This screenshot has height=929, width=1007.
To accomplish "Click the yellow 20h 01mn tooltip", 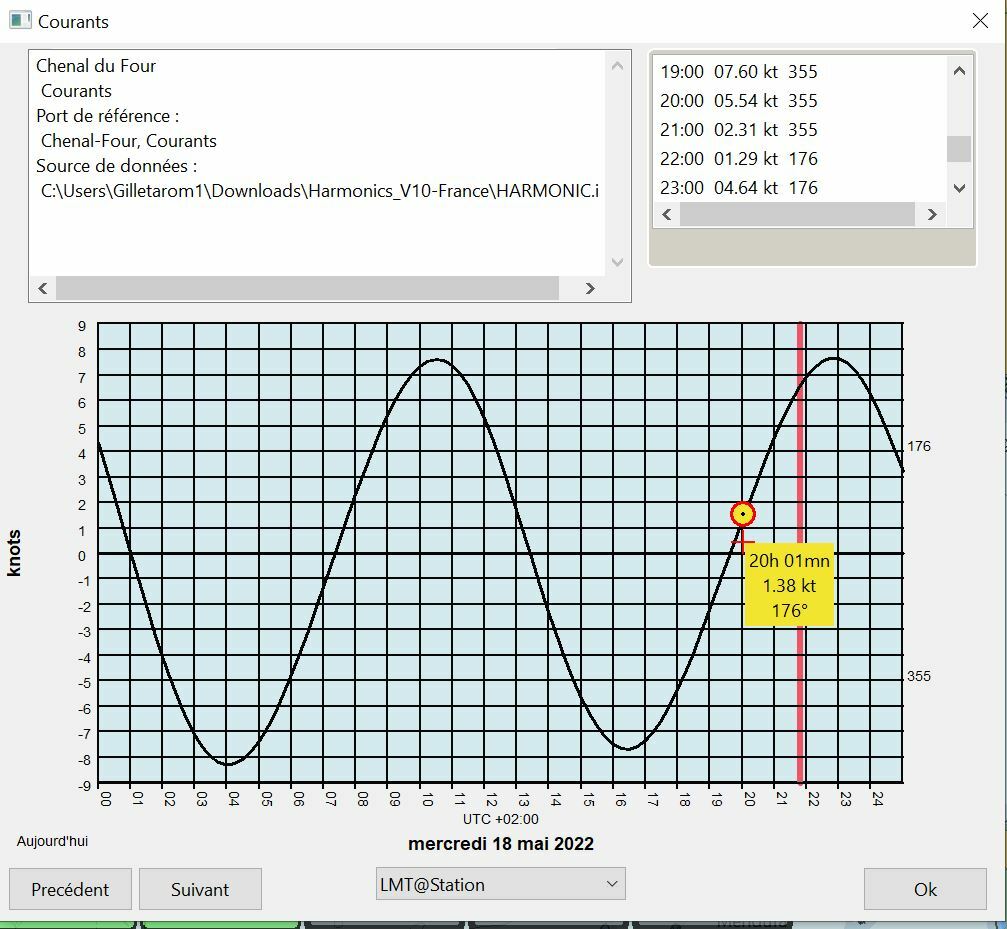I will [x=789, y=585].
